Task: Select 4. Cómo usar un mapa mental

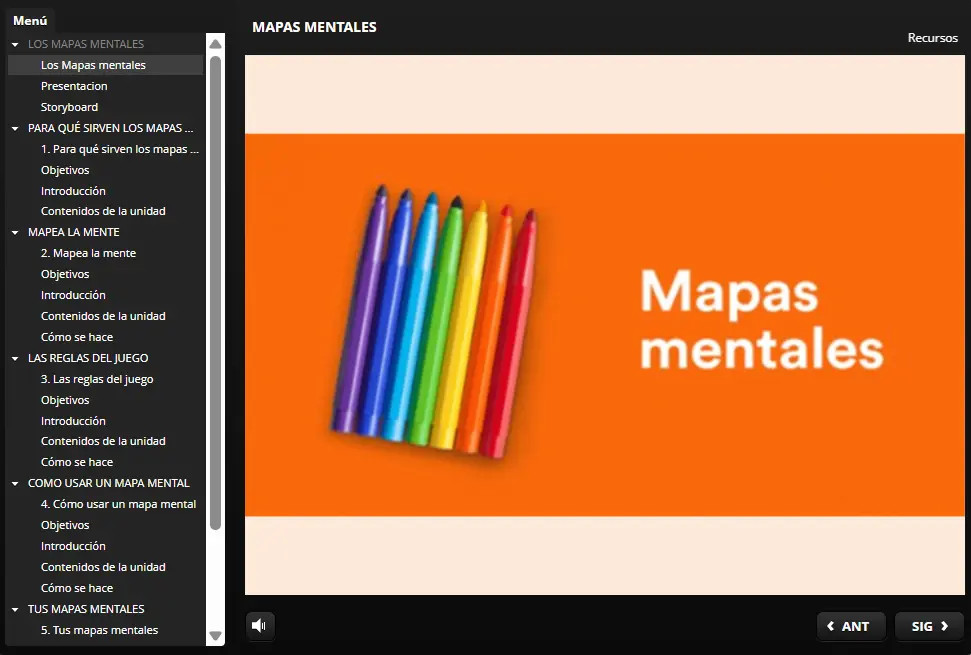Action: 118,504
